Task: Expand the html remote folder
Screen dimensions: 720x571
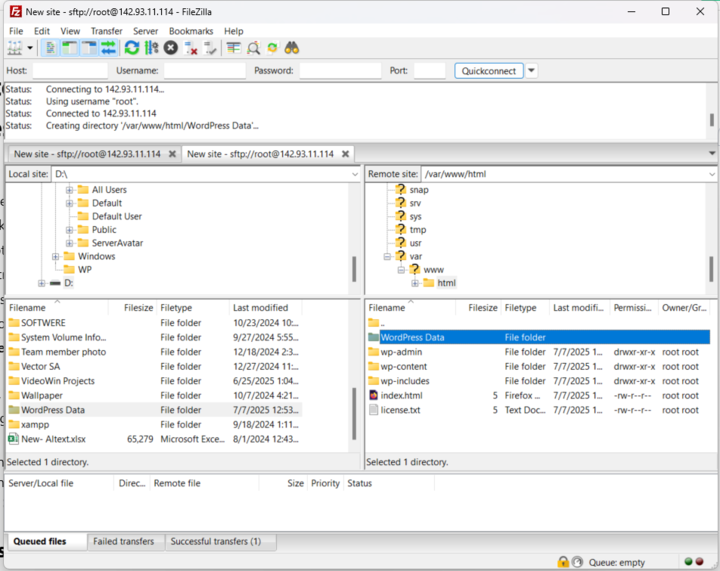Action: pos(415,283)
